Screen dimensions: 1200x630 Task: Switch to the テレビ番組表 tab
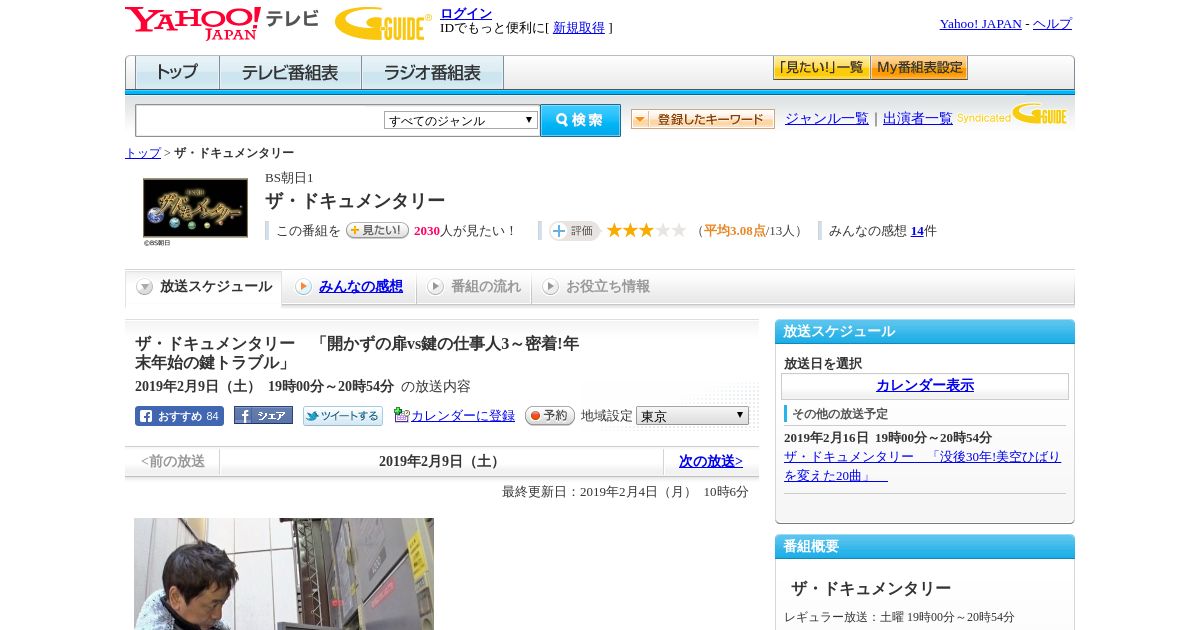point(290,73)
